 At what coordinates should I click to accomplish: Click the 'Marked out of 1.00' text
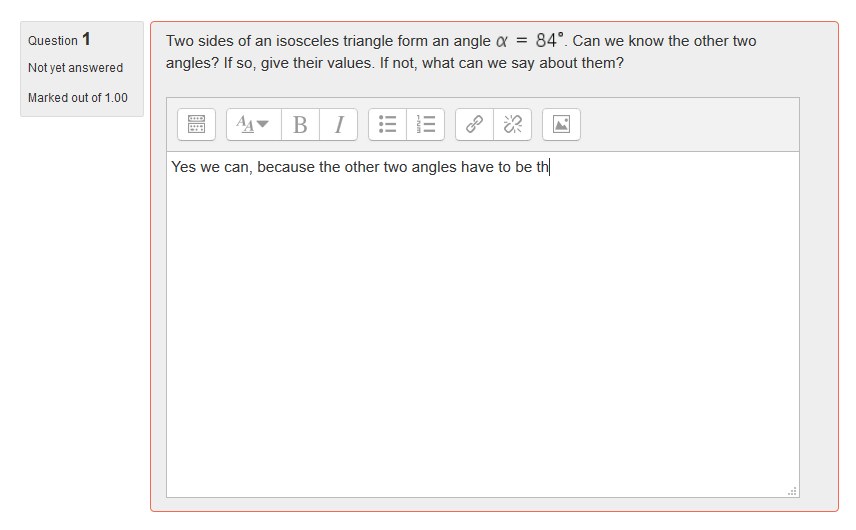78,98
